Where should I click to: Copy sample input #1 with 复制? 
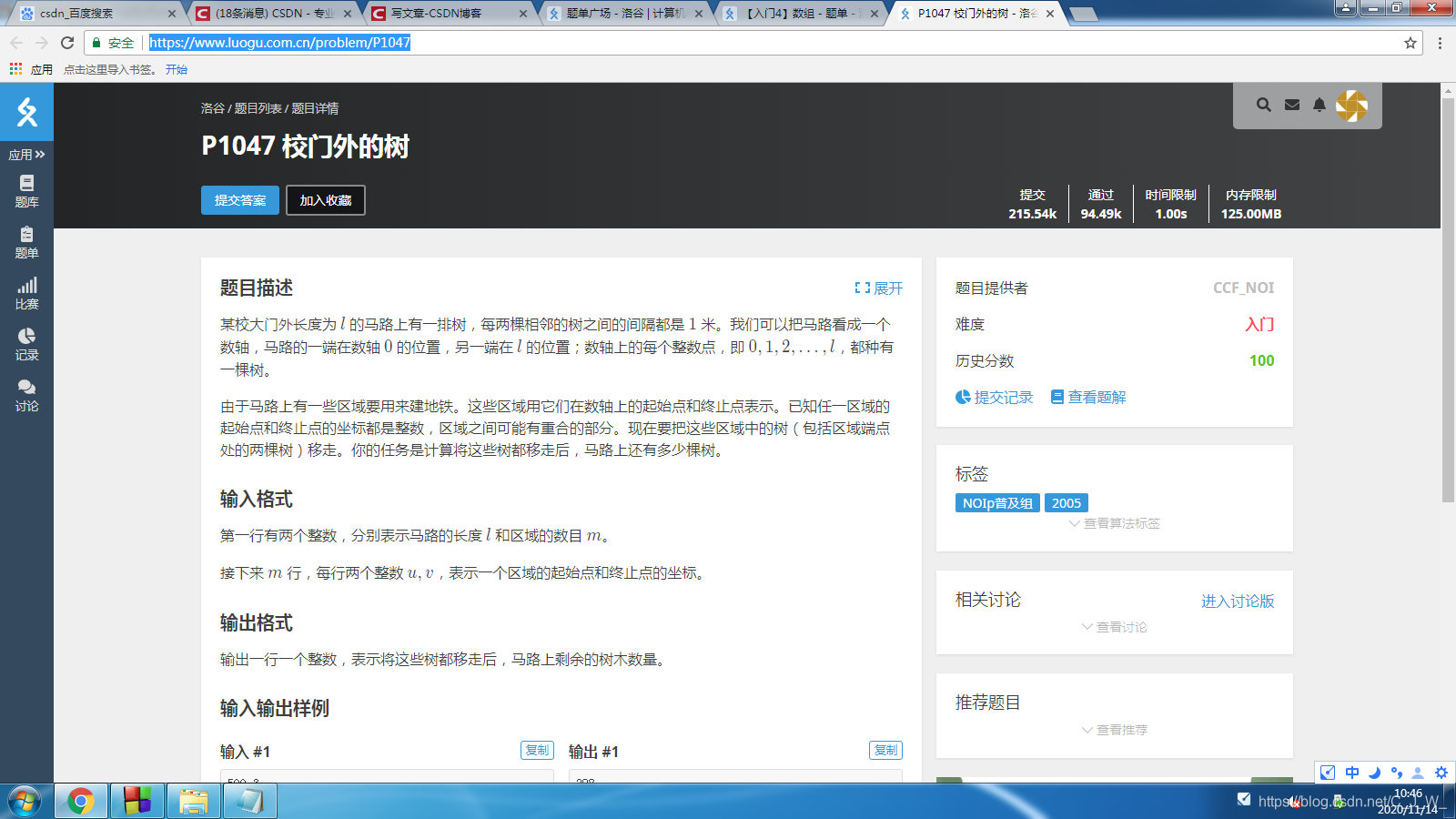tap(537, 751)
